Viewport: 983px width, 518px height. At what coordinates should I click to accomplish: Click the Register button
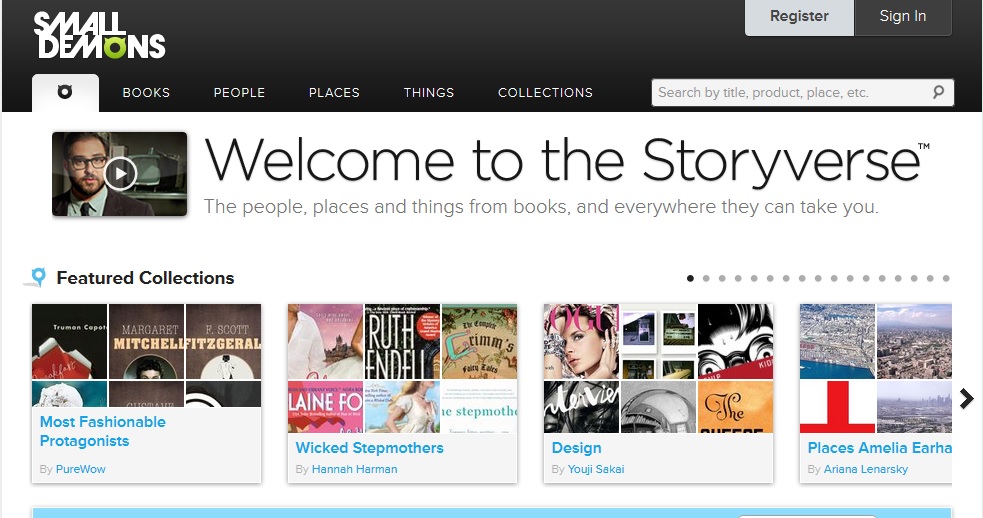[799, 17]
